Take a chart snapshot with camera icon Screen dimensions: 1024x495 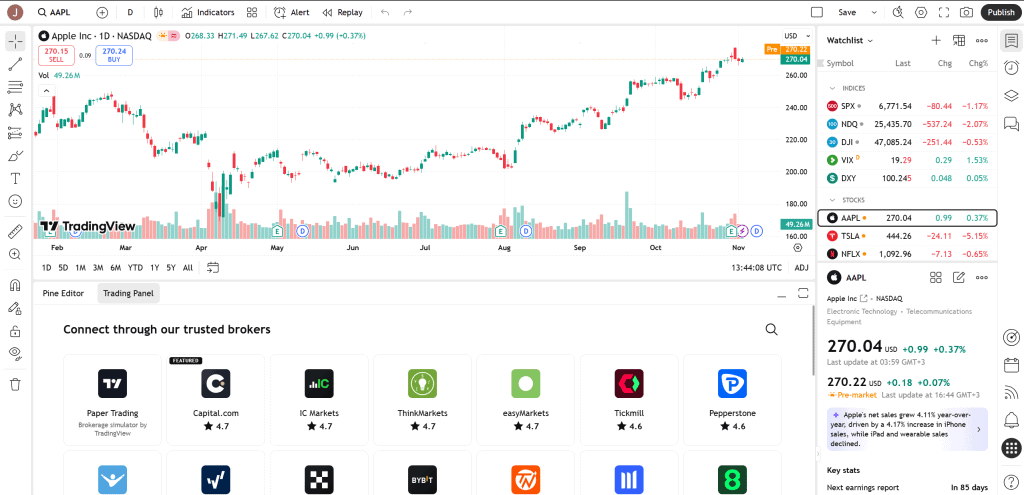pyautogui.click(x=966, y=12)
